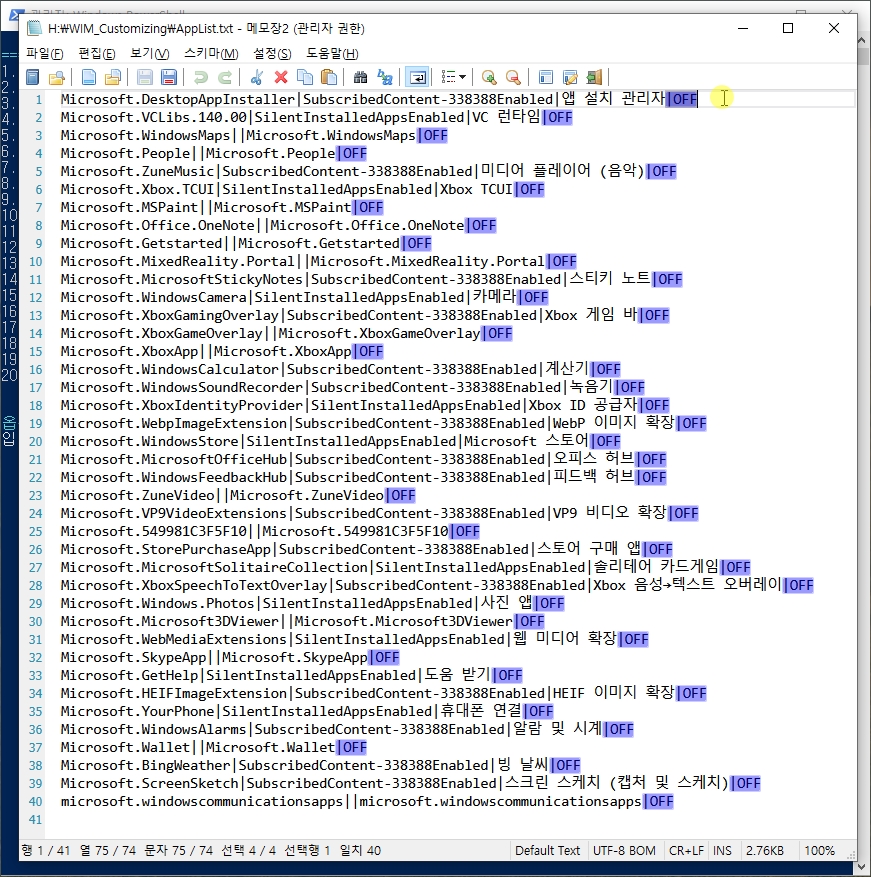Click the Default Text scheme in status bar

(547, 851)
